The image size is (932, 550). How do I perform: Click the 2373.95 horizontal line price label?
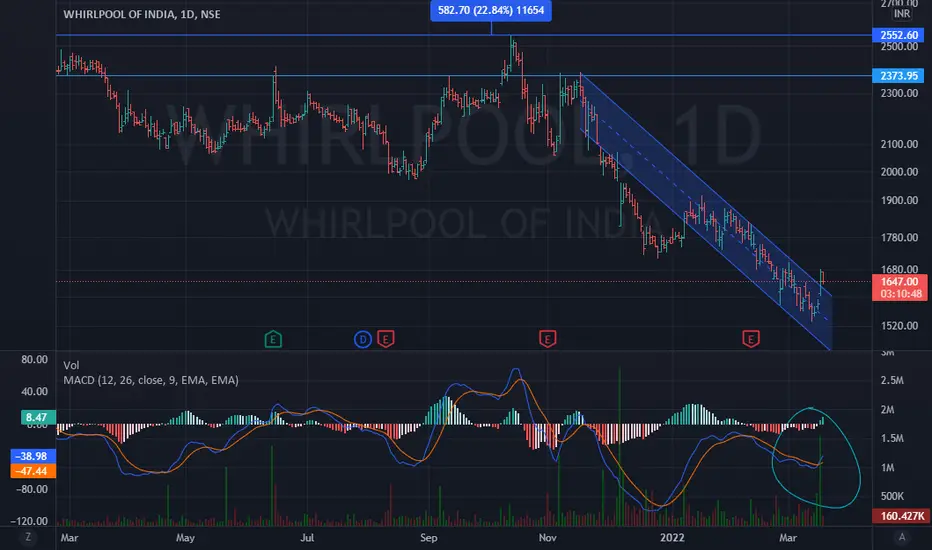pos(899,76)
